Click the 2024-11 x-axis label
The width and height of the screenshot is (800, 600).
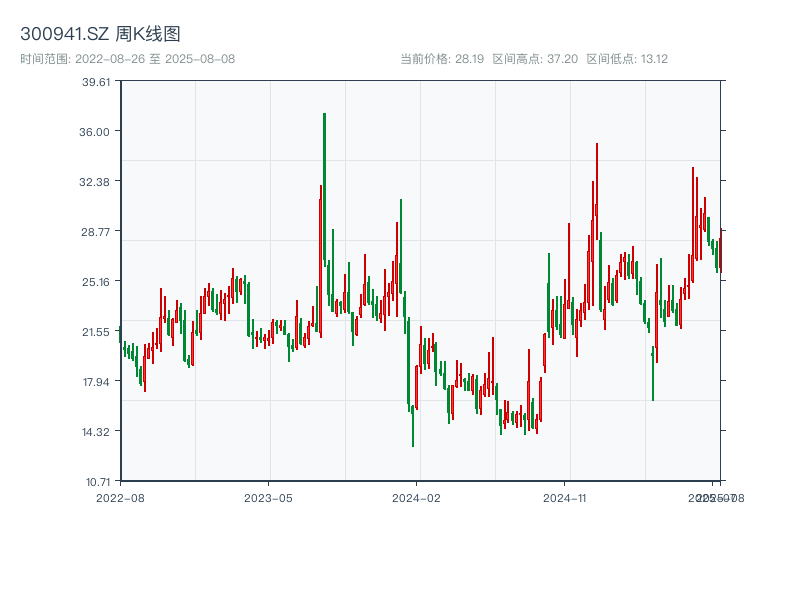pyautogui.click(x=565, y=498)
